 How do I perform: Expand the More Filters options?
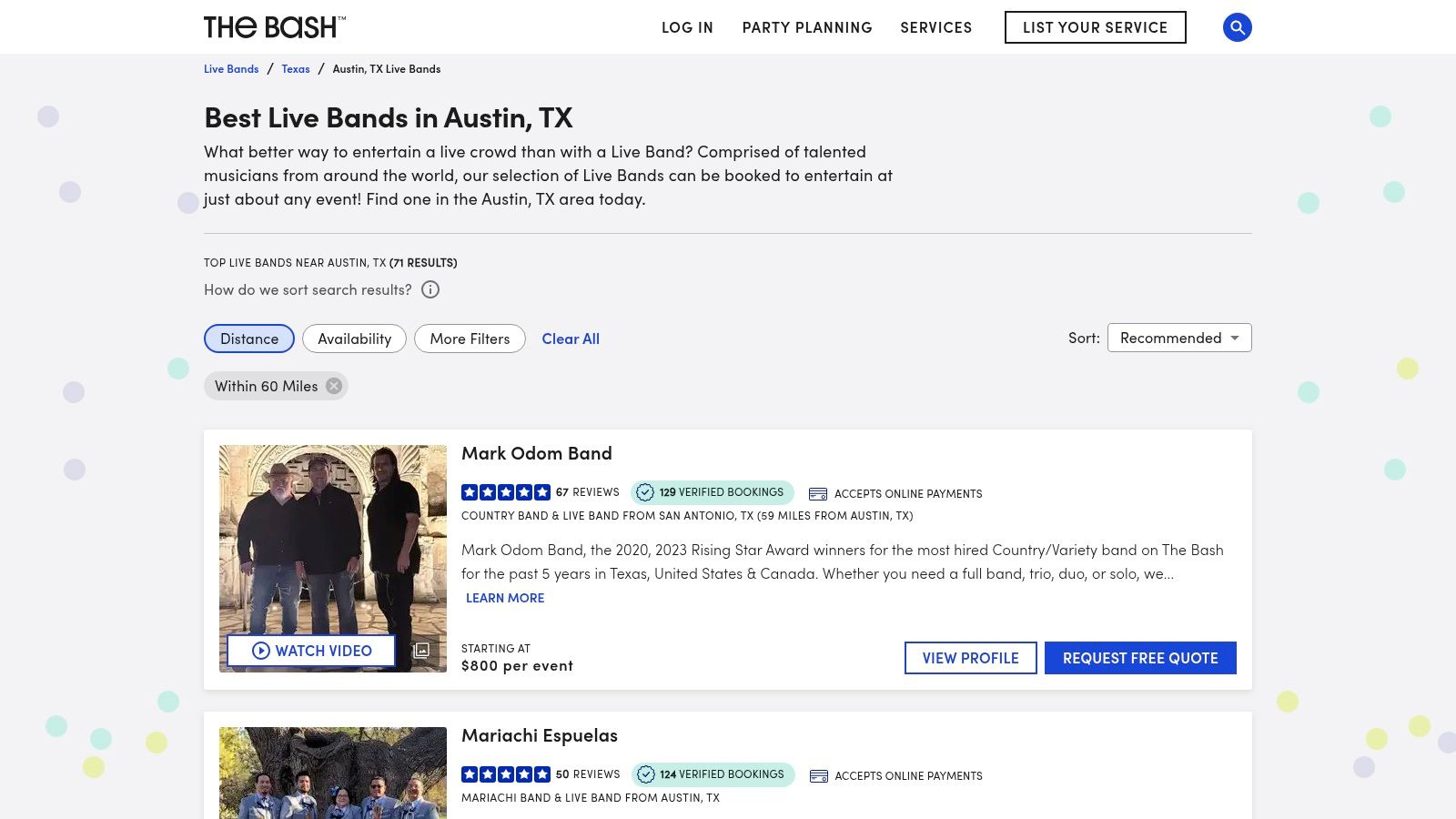pos(470,338)
